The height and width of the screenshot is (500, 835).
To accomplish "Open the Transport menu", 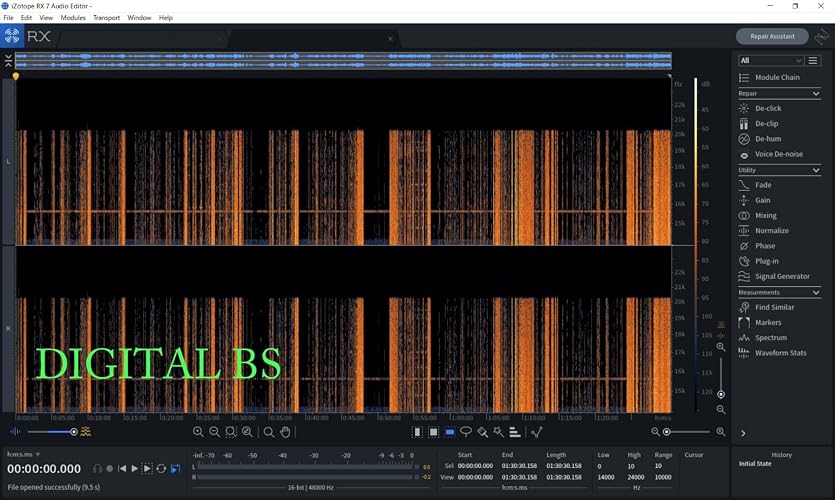I will (107, 18).
